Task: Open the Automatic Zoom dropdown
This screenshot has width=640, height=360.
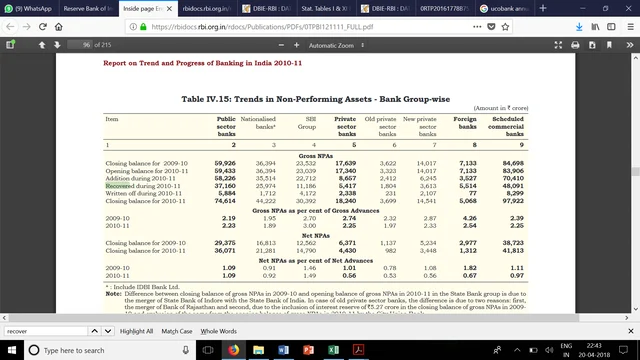Action: point(336,45)
